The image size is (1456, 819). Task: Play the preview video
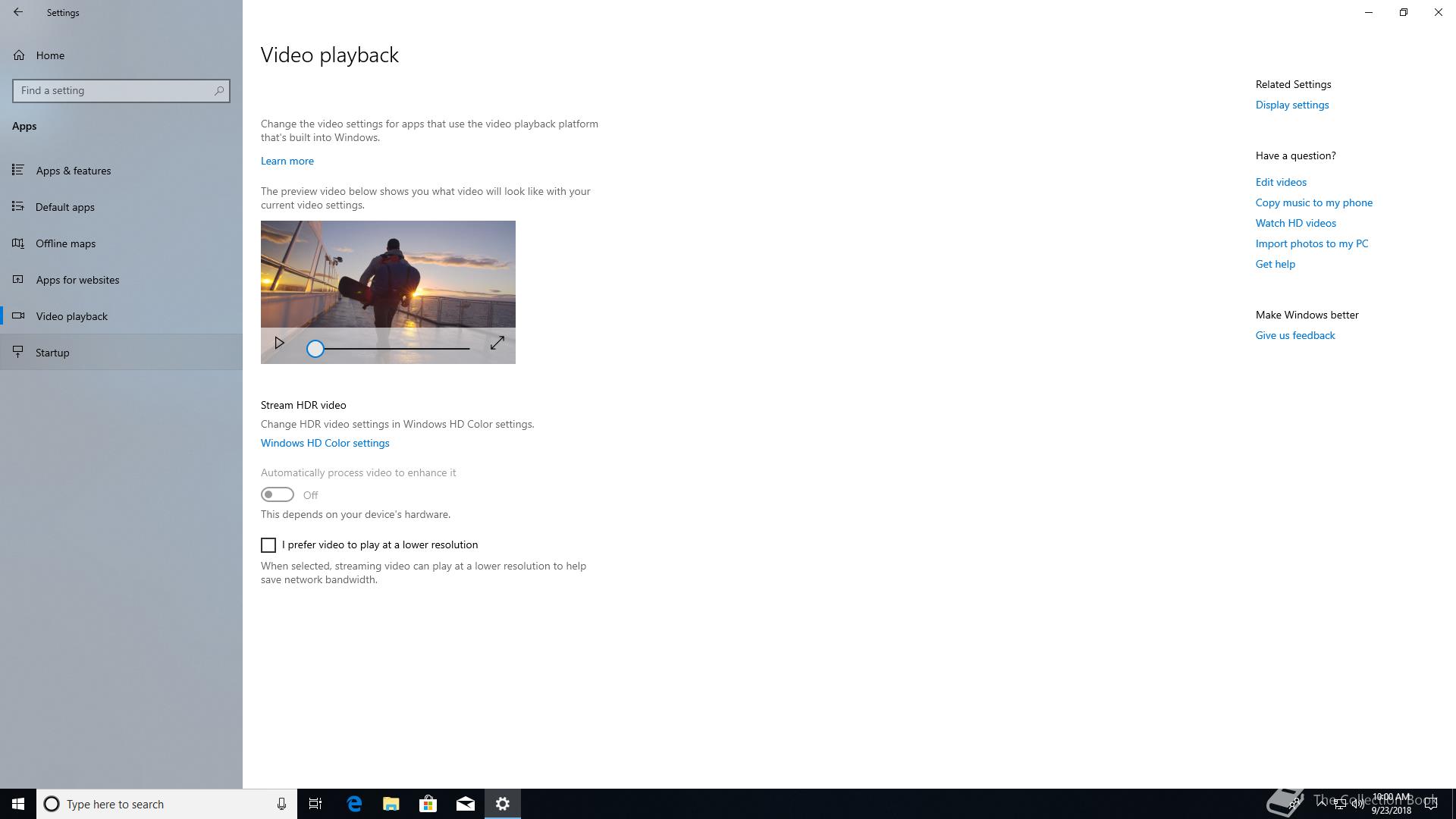[279, 344]
